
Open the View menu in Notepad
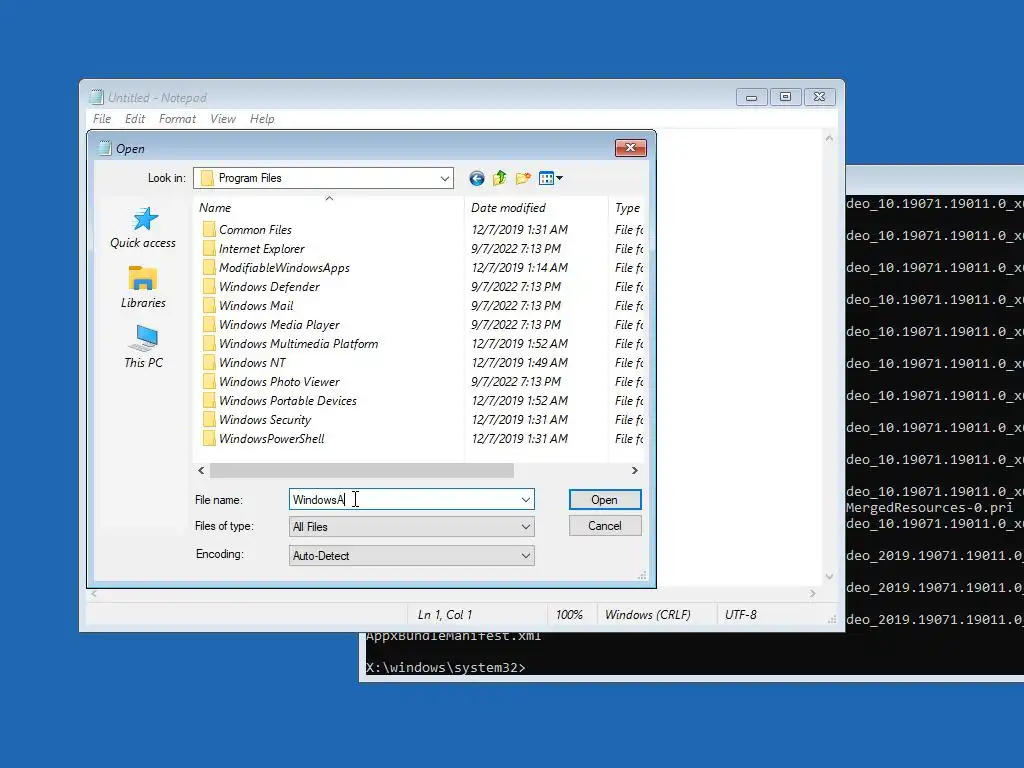pos(223,119)
